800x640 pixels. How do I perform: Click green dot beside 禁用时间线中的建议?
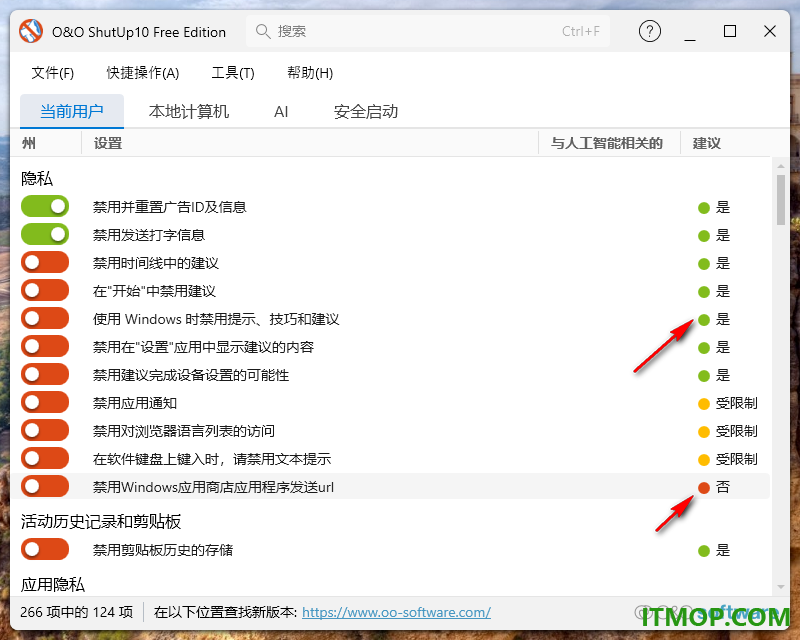coord(704,264)
